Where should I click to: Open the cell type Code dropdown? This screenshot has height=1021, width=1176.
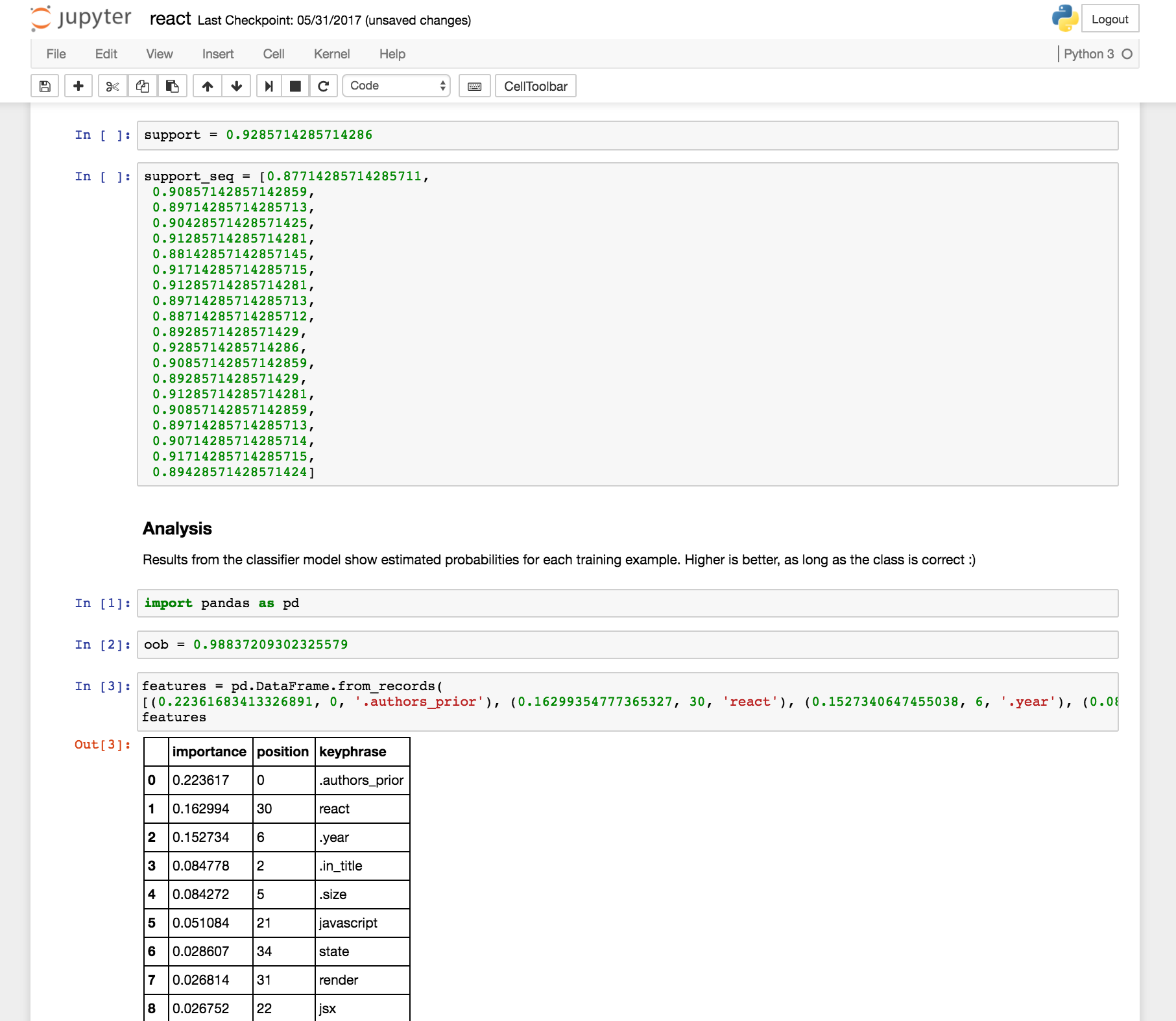(x=396, y=86)
